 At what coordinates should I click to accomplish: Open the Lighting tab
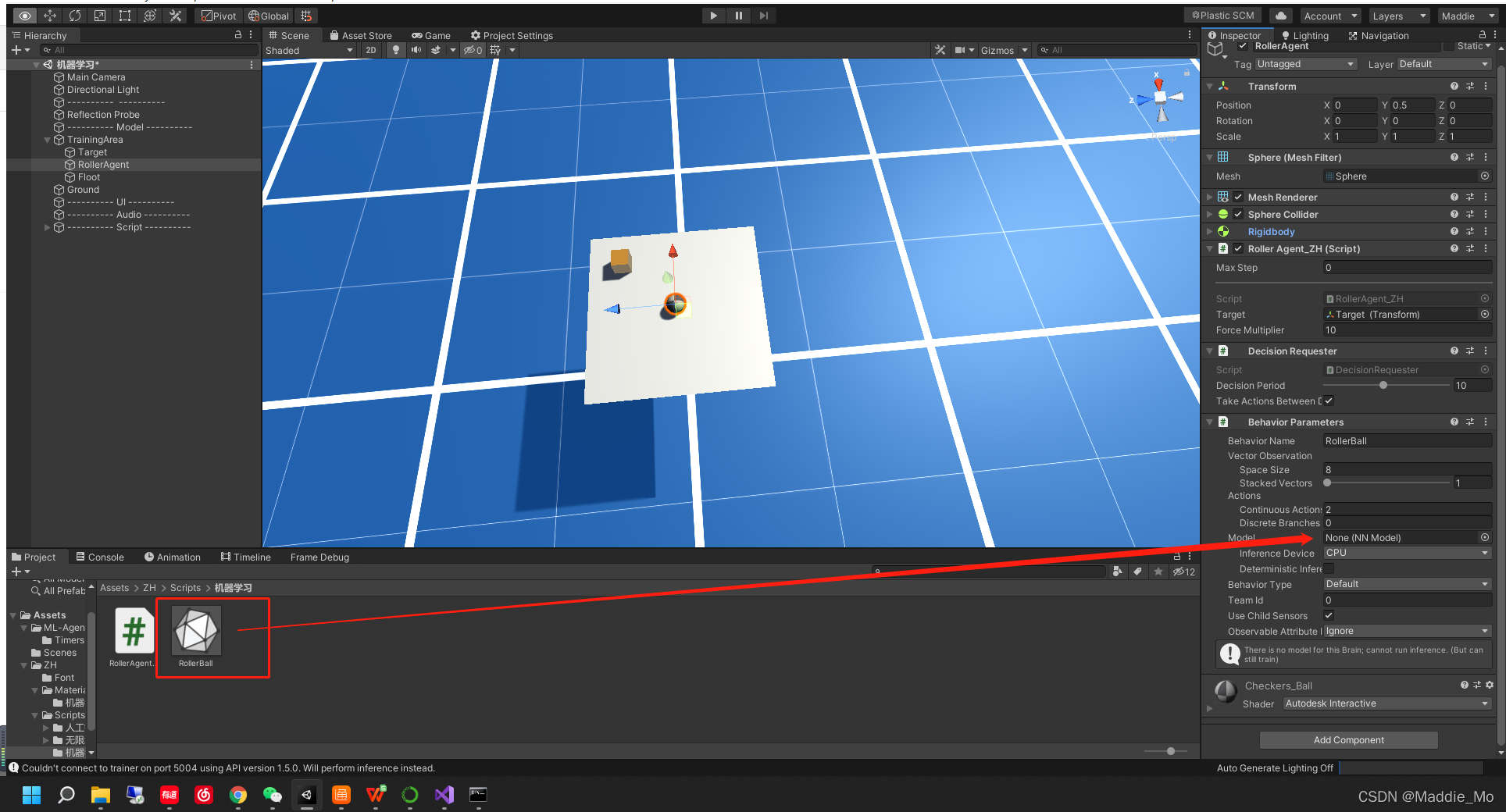(x=1305, y=36)
